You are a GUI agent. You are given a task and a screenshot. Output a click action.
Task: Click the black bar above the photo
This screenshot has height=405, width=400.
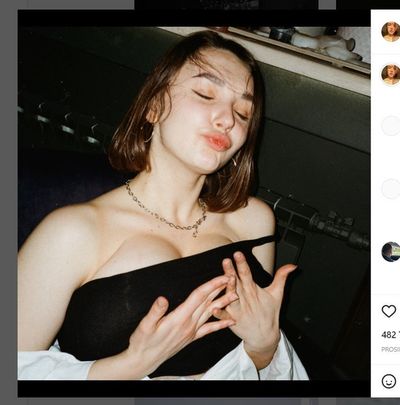tap(194, 18)
